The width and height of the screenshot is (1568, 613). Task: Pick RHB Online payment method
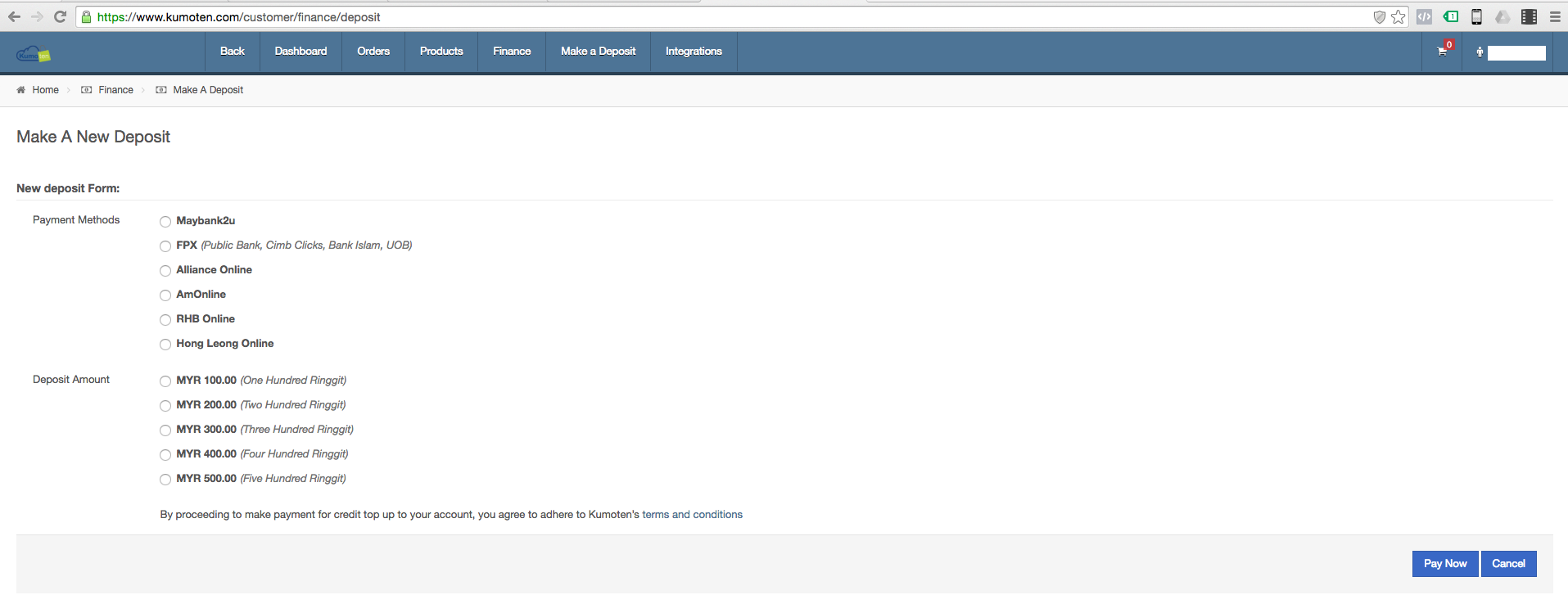tap(165, 320)
